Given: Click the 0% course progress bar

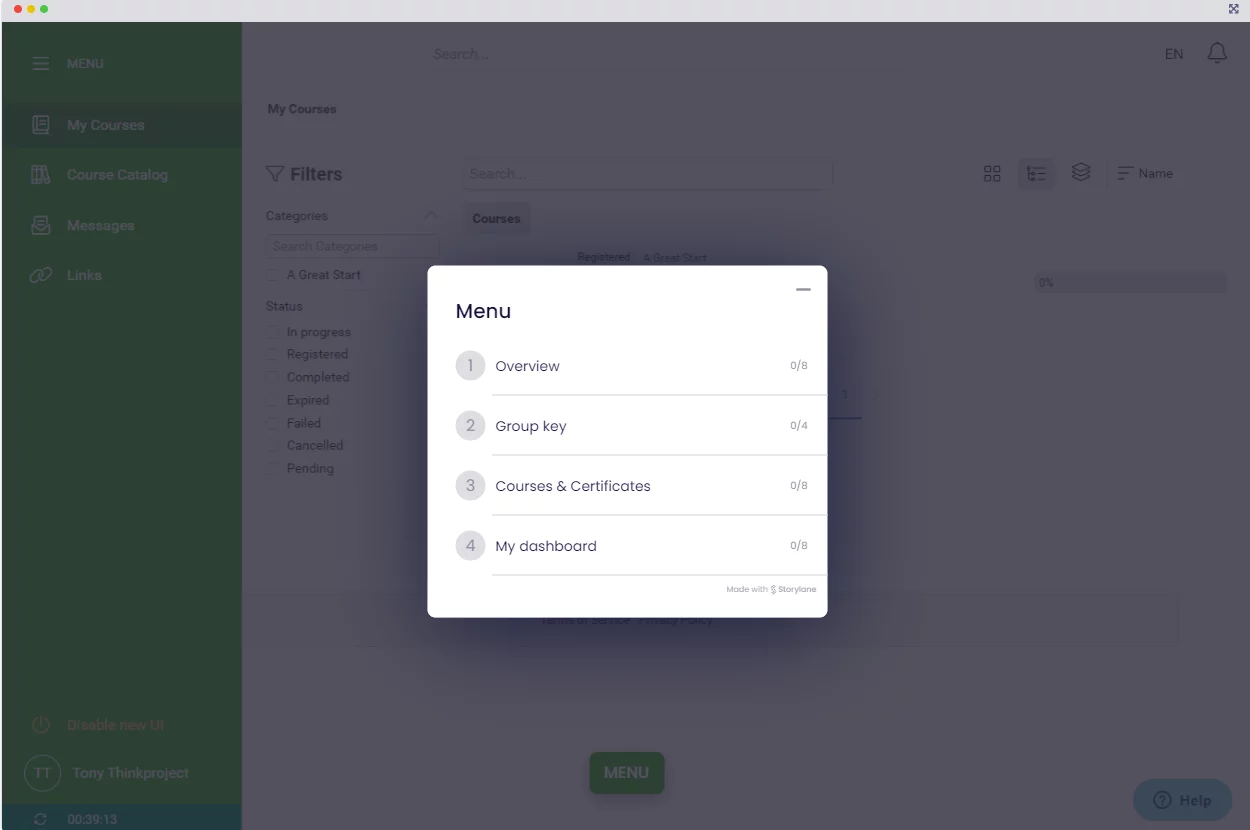Looking at the screenshot, I should (1129, 283).
